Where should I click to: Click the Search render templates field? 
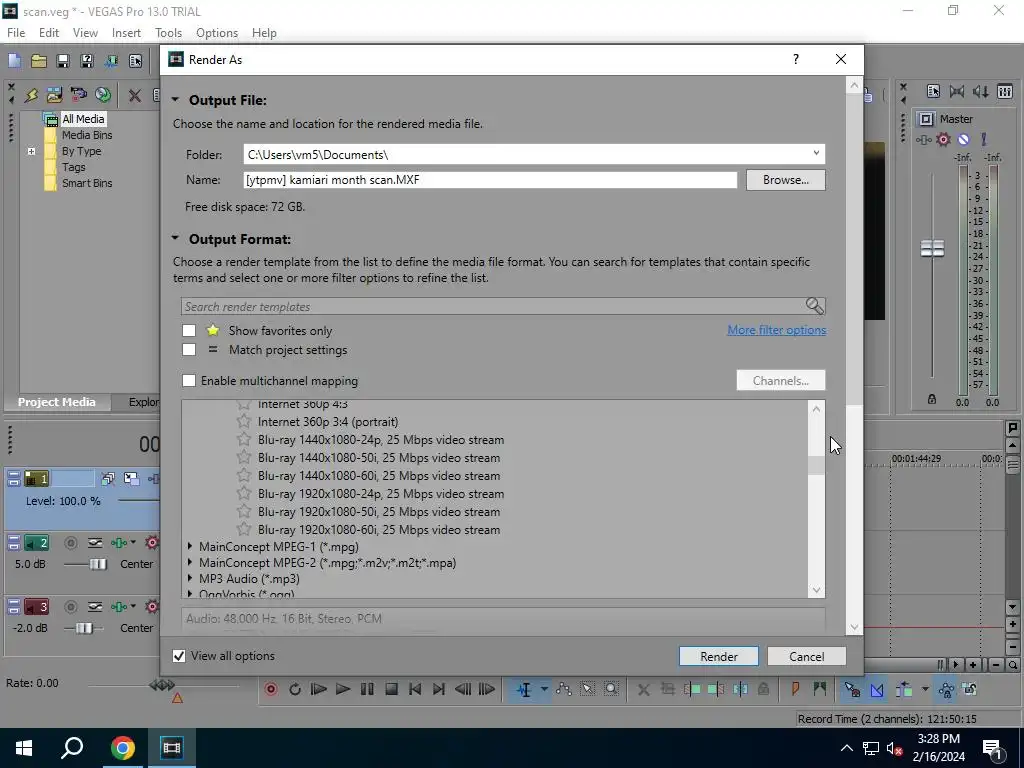click(493, 306)
